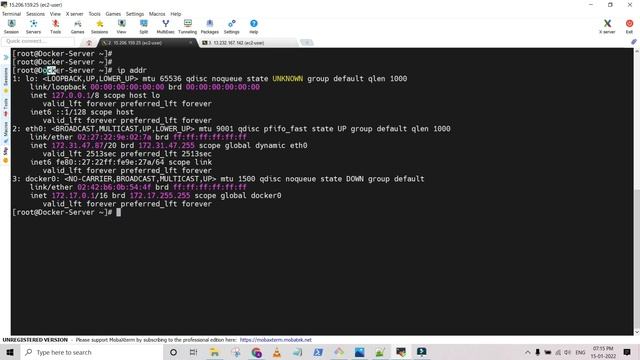The image size is (640, 360).
Task: Click the Exit toolbar icon
Action: pos(629,27)
